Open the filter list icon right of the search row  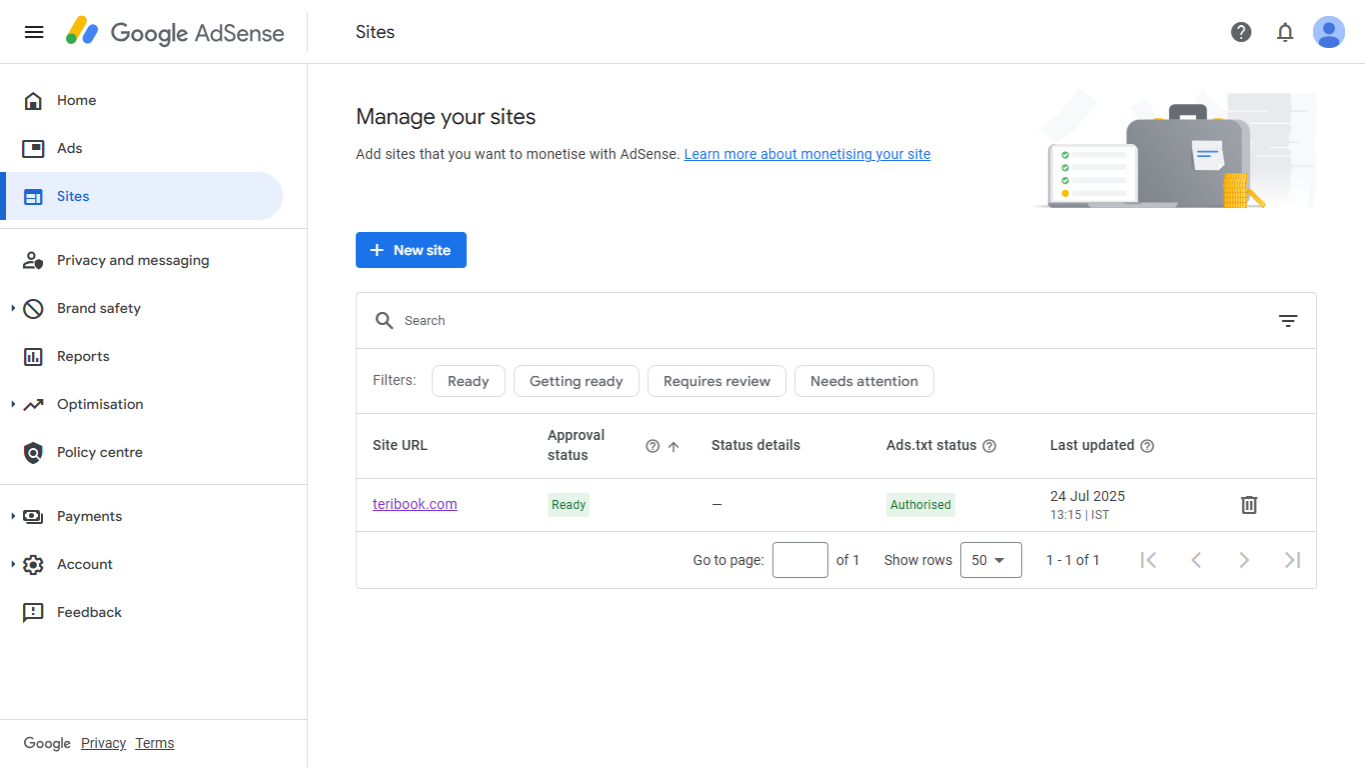[x=1288, y=320]
